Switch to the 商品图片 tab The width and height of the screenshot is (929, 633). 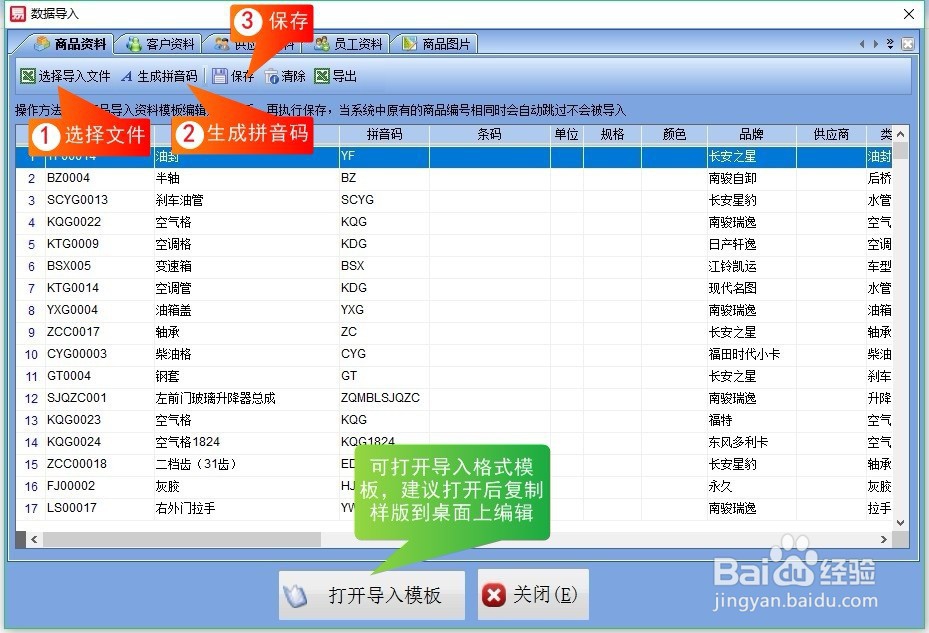pos(436,44)
